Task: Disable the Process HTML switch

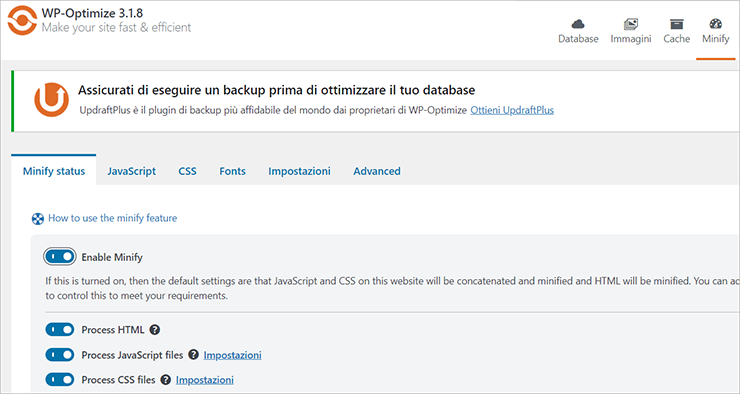Action: click(x=60, y=329)
